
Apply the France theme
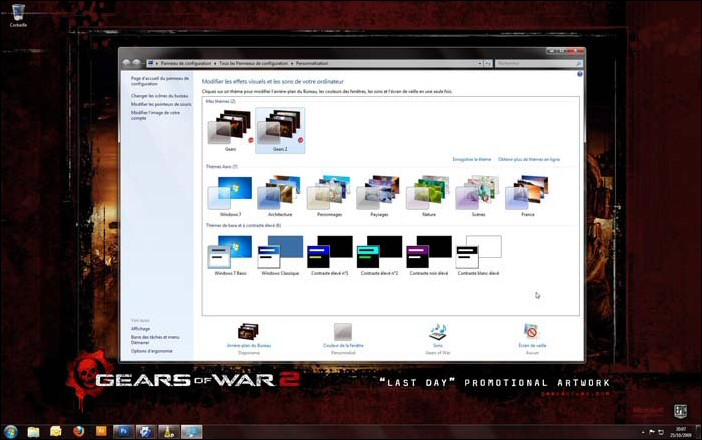[528, 196]
